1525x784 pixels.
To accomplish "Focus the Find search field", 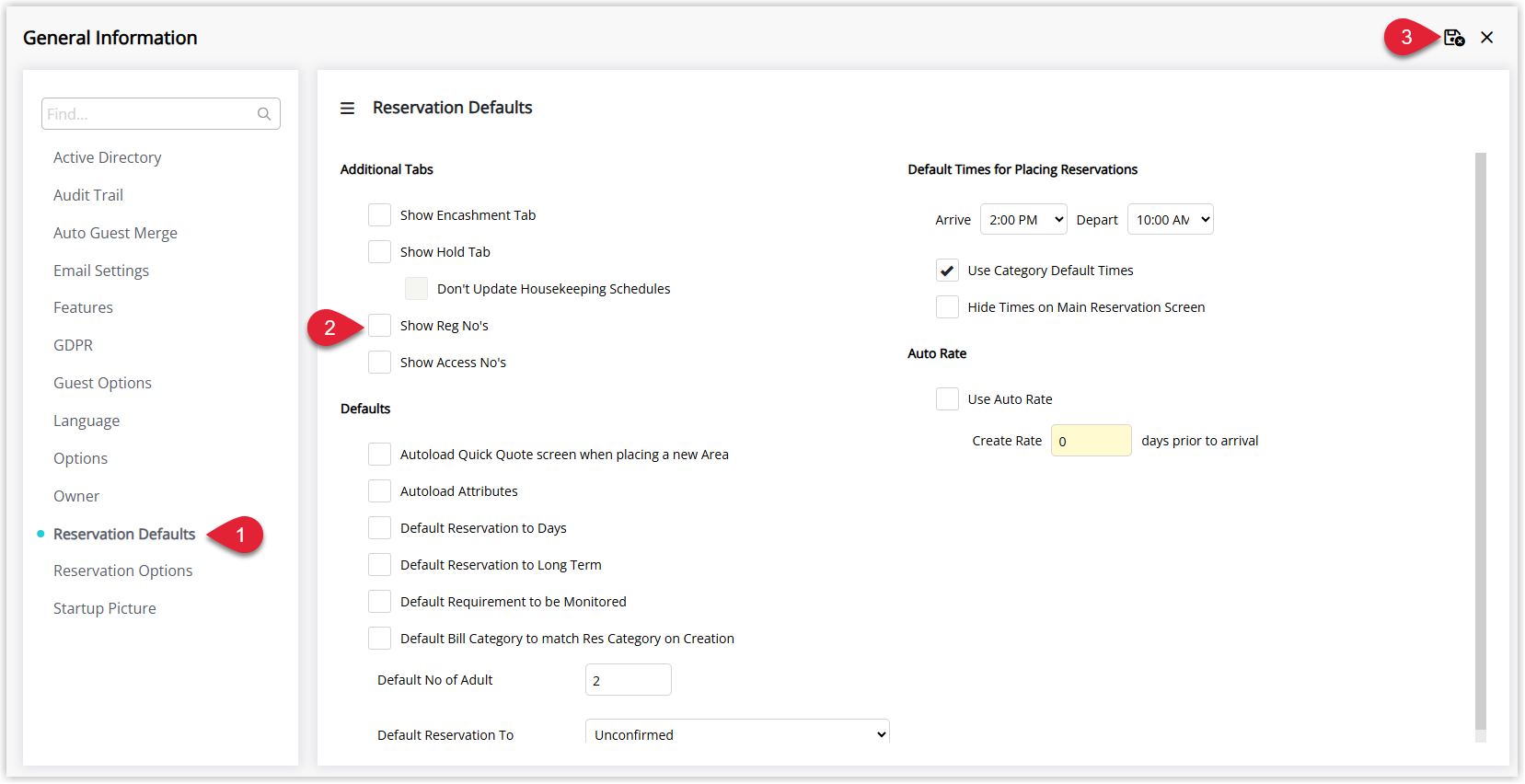I will coord(161,114).
